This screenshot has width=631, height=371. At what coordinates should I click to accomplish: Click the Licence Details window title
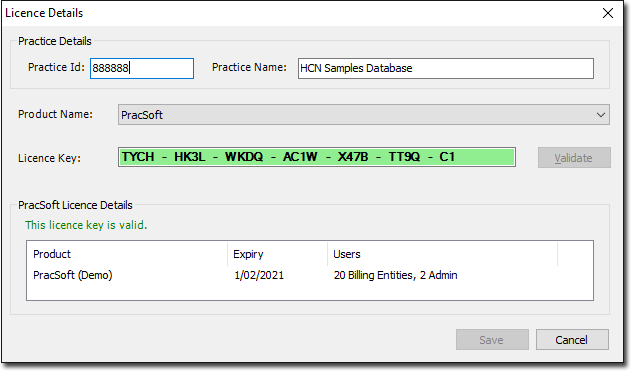(44, 13)
